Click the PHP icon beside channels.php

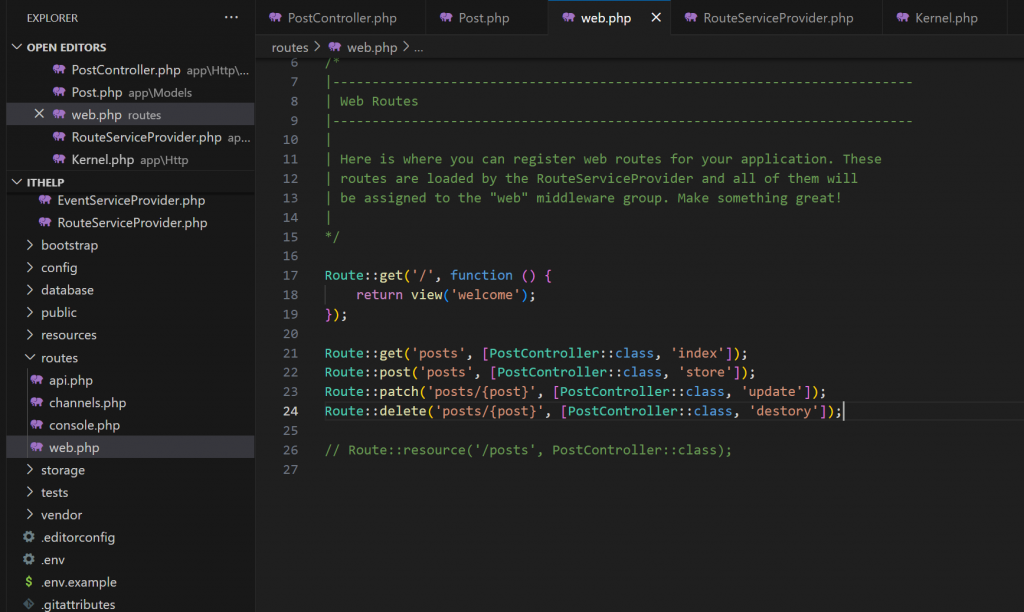(x=37, y=402)
